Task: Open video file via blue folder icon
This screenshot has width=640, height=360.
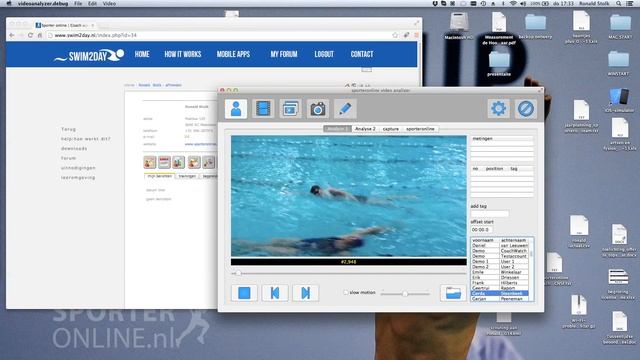Action: [453, 293]
